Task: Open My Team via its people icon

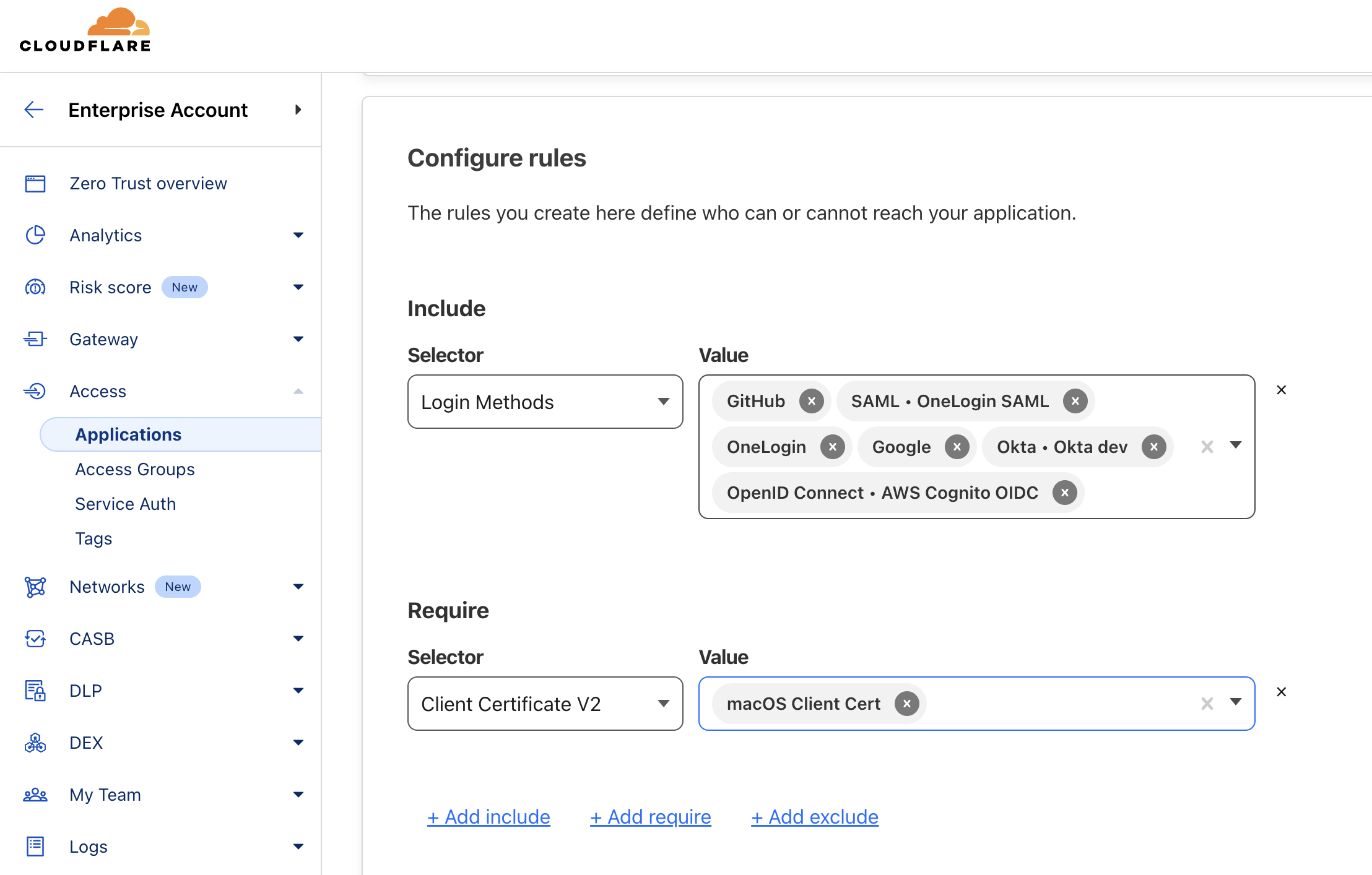Action: pyautogui.click(x=35, y=794)
